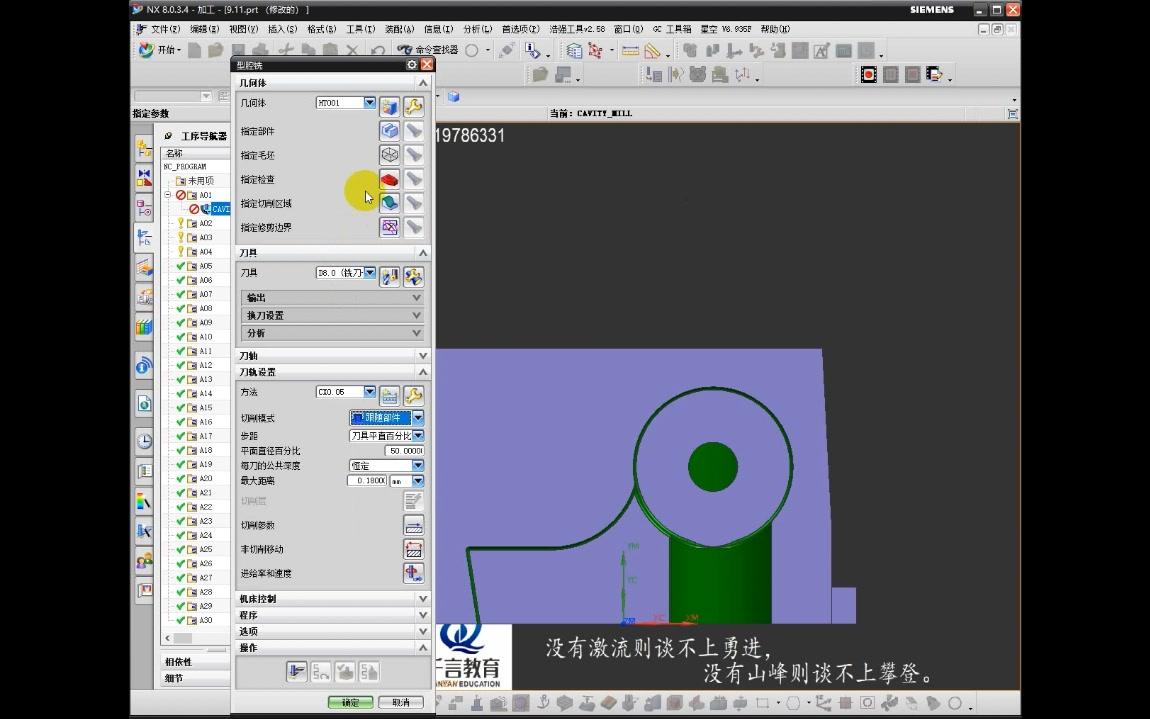Open the Feeds and Speeds (进给率和速度) icon
The width and height of the screenshot is (1150, 719).
tap(413, 572)
